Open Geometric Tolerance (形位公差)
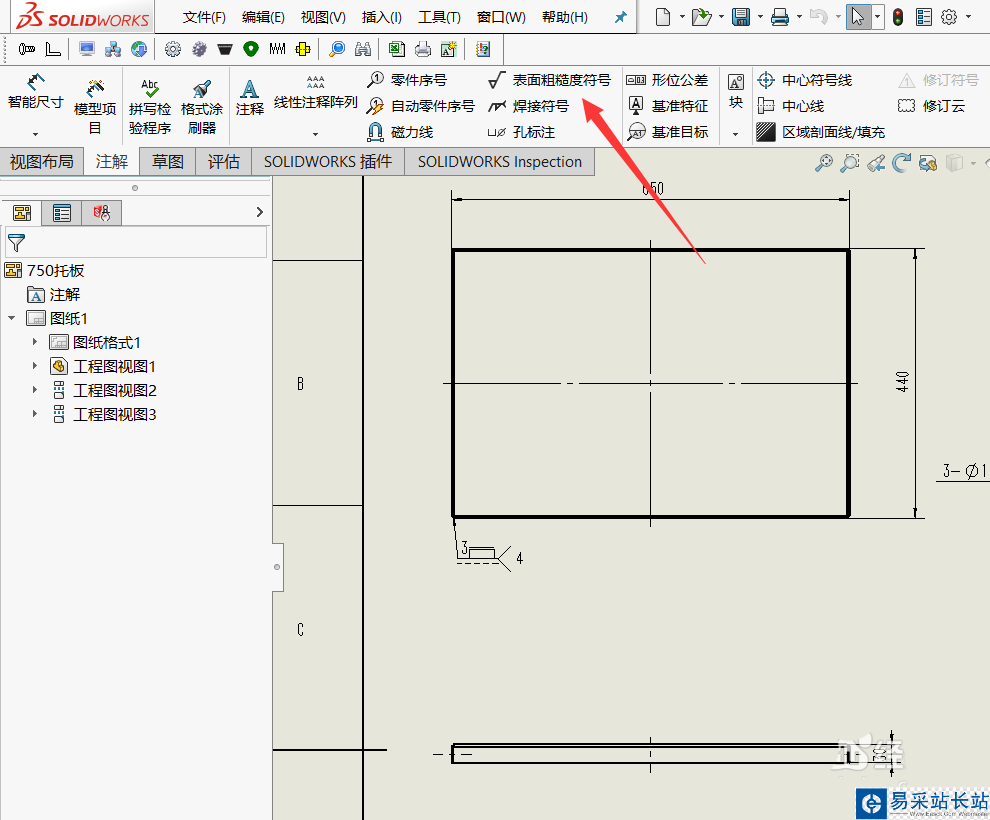Image resolution: width=990 pixels, height=820 pixels. click(x=667, y=80)
